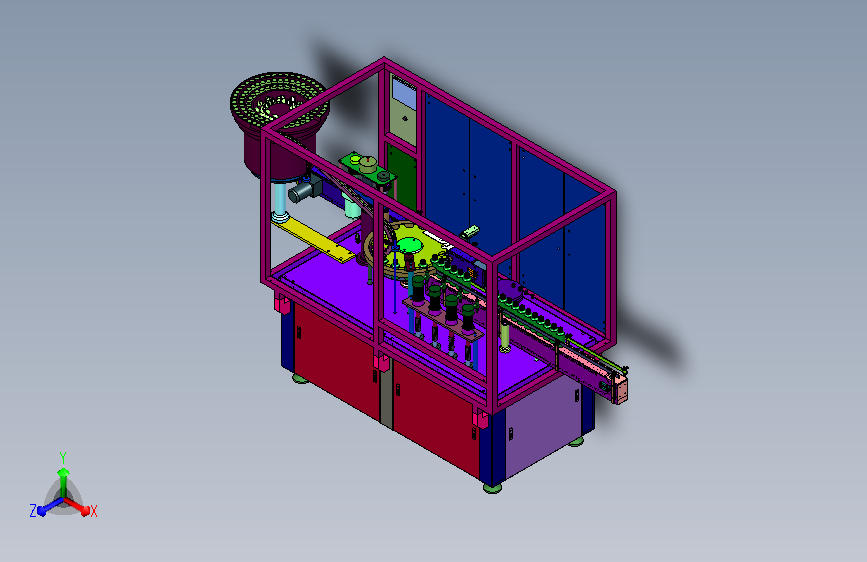
Task: Click the X axis of the orientation triad
Action: click(x=81, y=508)
